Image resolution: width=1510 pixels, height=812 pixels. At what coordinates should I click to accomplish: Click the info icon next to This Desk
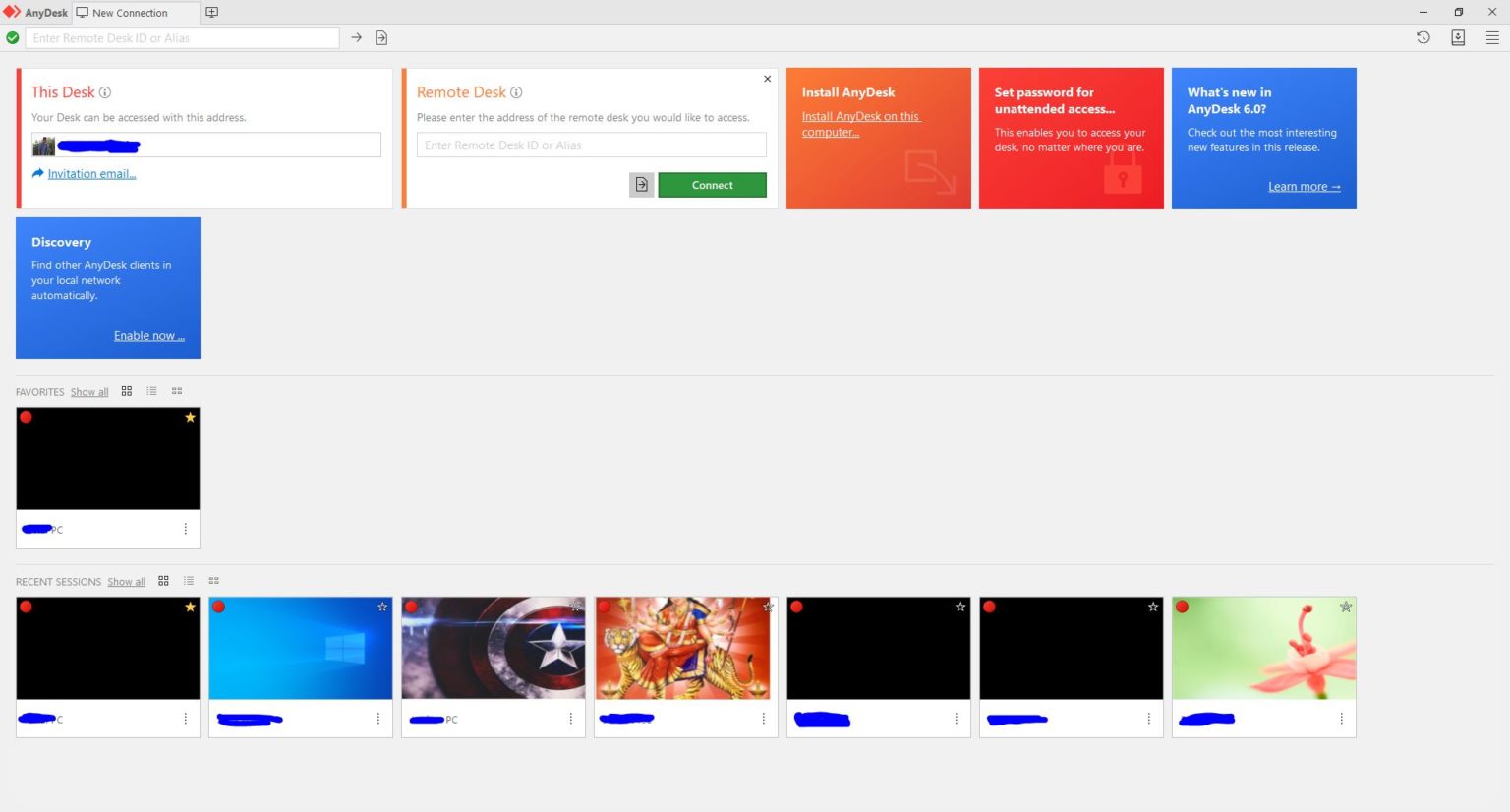point(105,92)
